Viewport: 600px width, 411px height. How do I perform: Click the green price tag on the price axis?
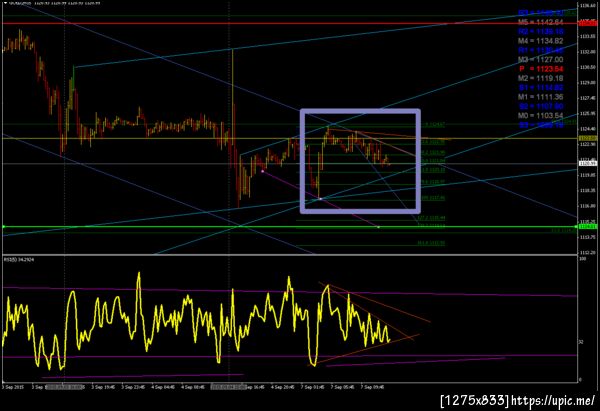click(587, 227)
